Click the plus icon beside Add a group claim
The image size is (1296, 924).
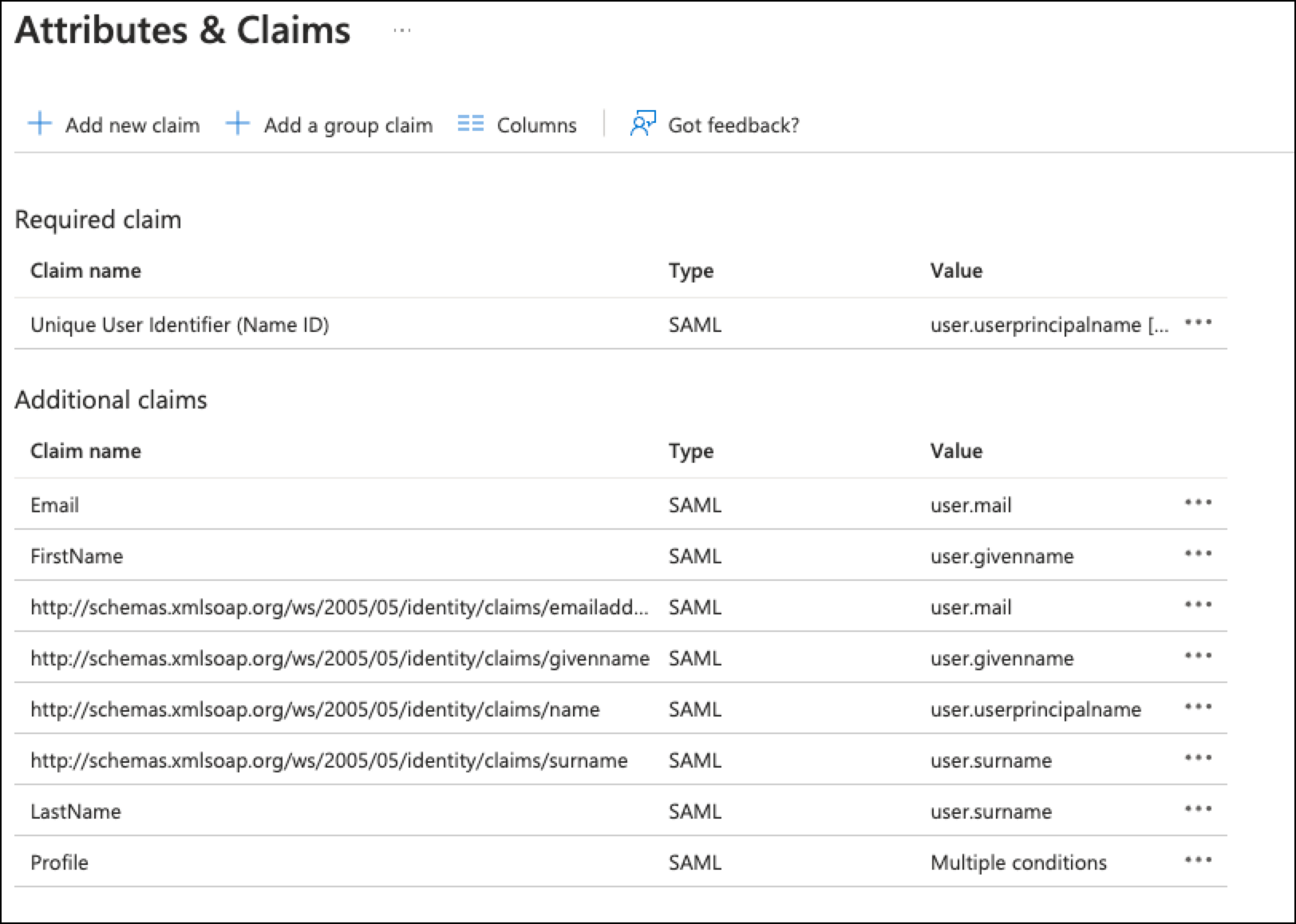(237, 124)
